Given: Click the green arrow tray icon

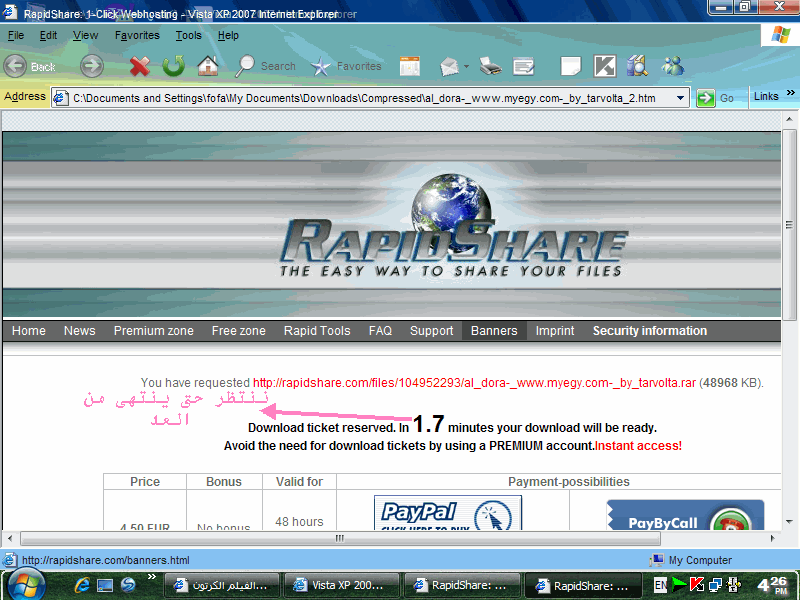Looking at the screenshot, I should point(679,584).
